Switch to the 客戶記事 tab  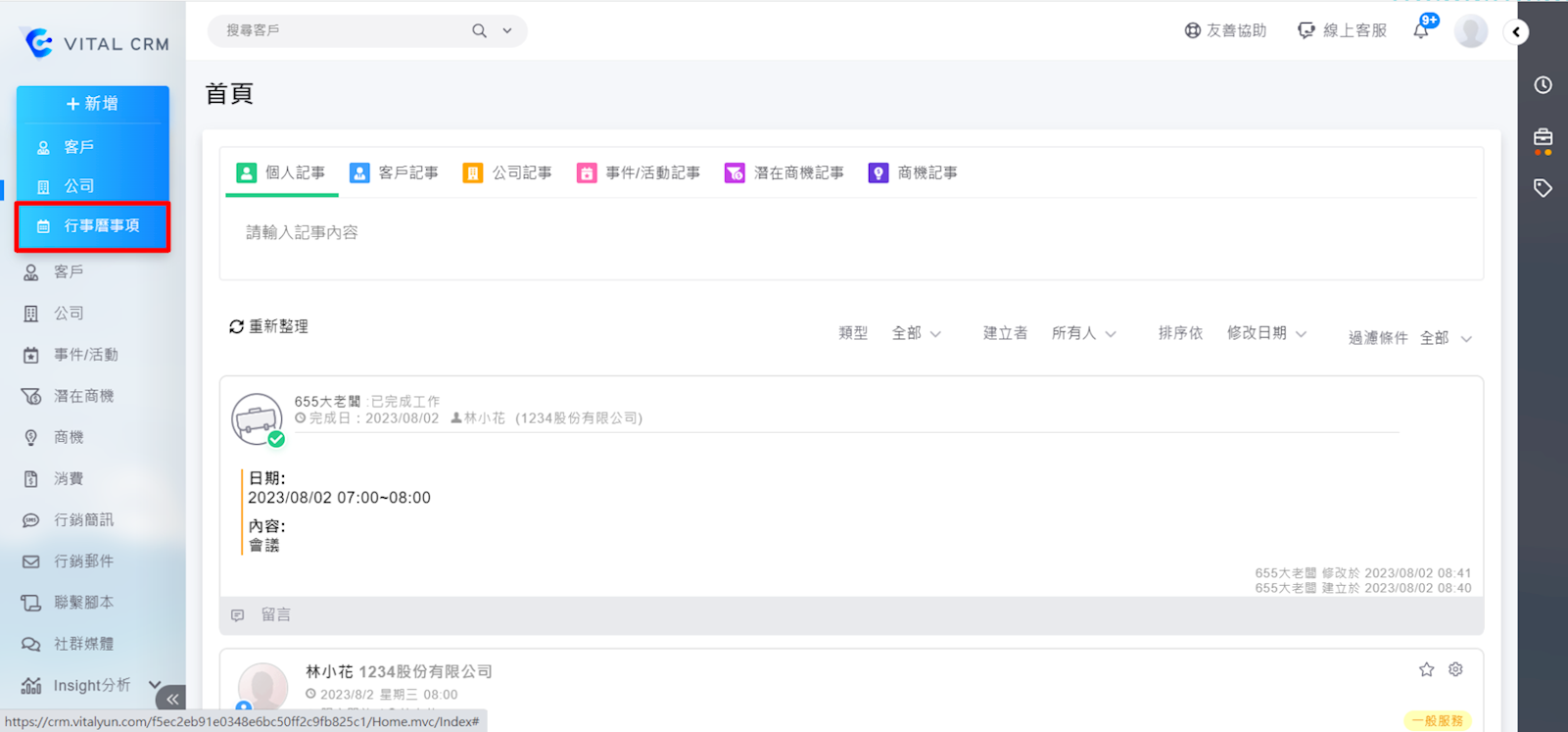395,173
